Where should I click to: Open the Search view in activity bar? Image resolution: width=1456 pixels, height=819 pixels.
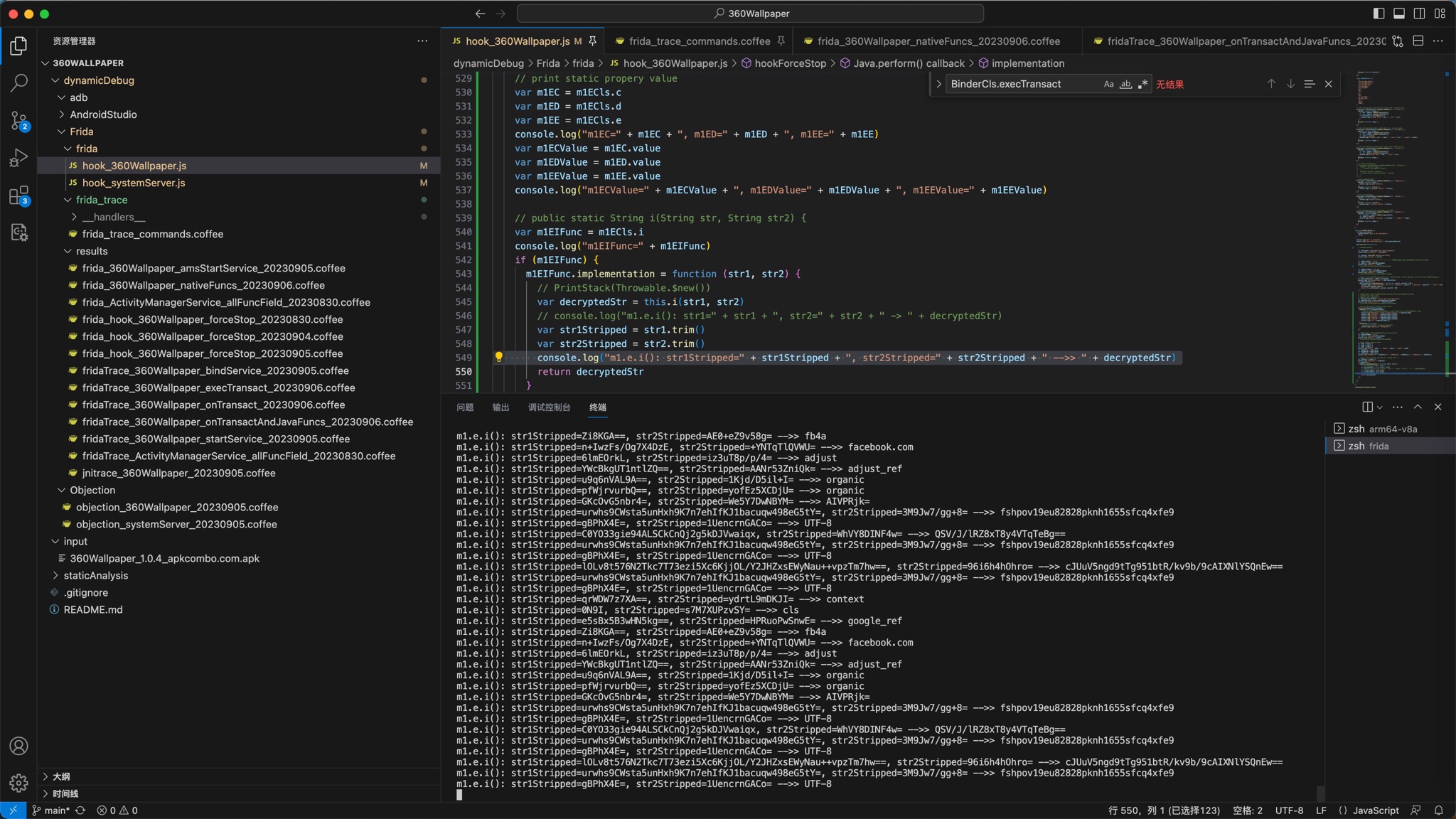(19, 83)
